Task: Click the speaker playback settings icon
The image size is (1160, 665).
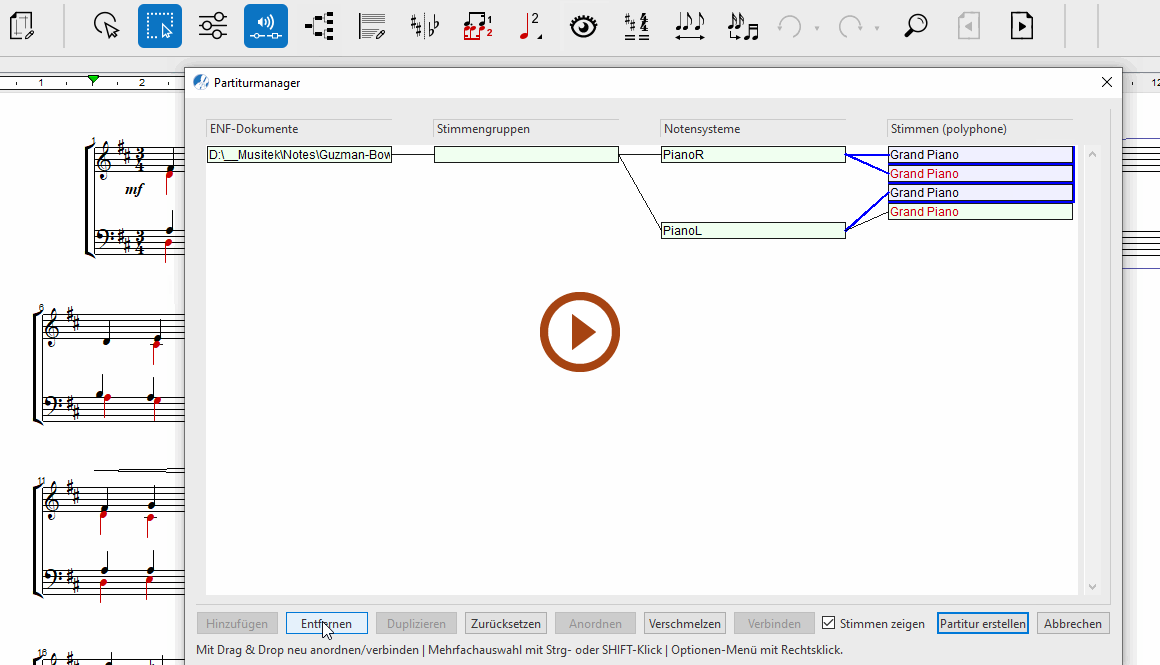Action: click(x=266, y=26)
